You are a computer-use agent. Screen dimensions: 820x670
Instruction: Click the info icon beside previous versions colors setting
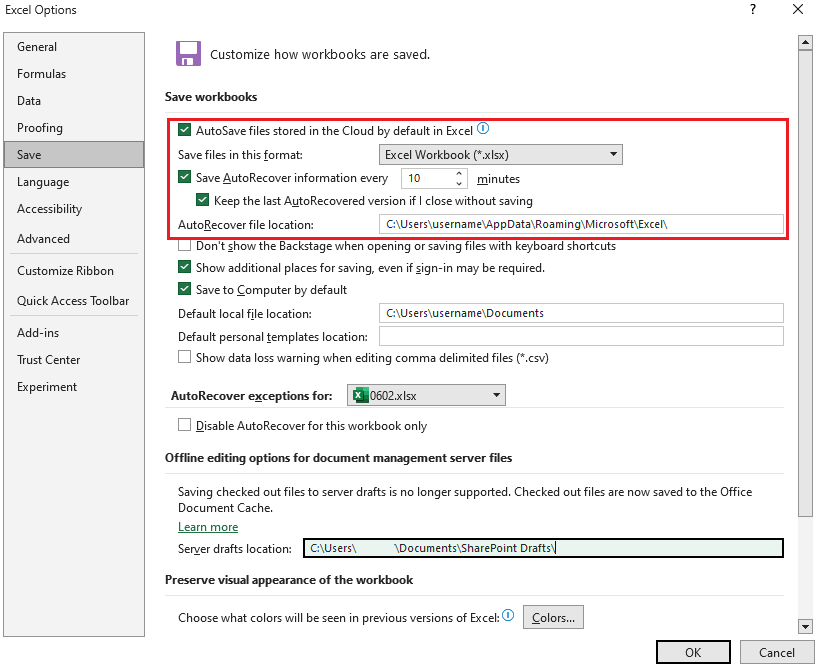[509, 616]
